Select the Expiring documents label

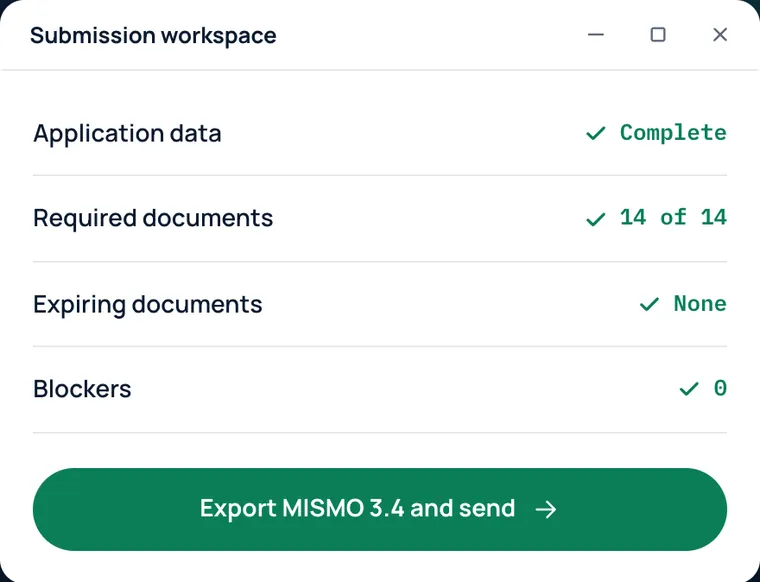(148, 305)
